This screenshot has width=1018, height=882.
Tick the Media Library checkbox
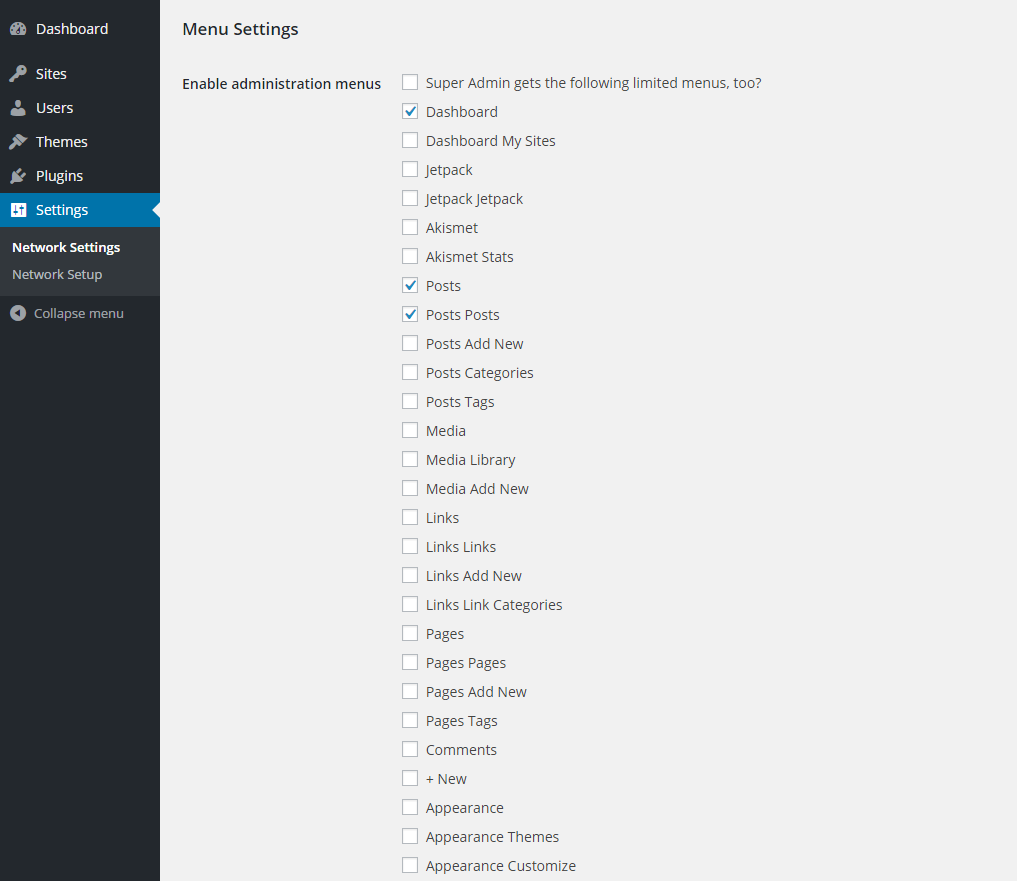(410, 459)
